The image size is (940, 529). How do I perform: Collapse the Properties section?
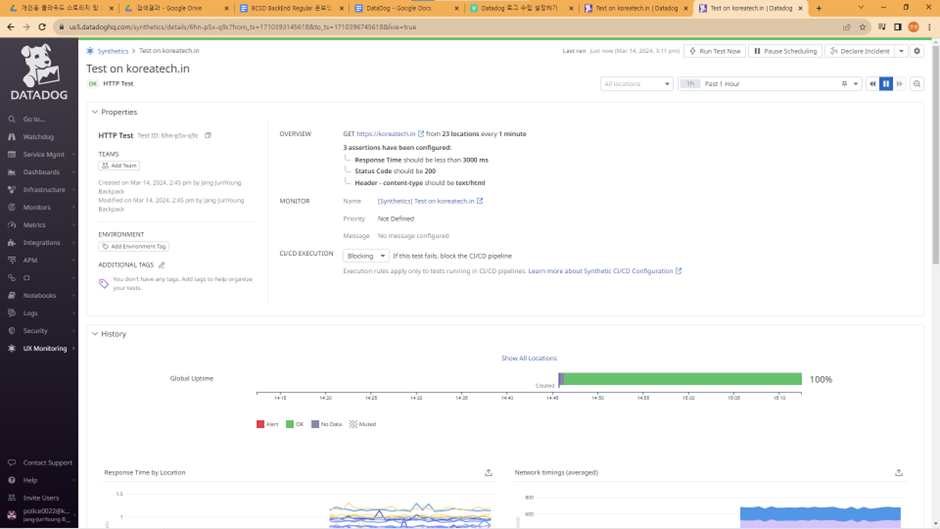coord(95,112)
